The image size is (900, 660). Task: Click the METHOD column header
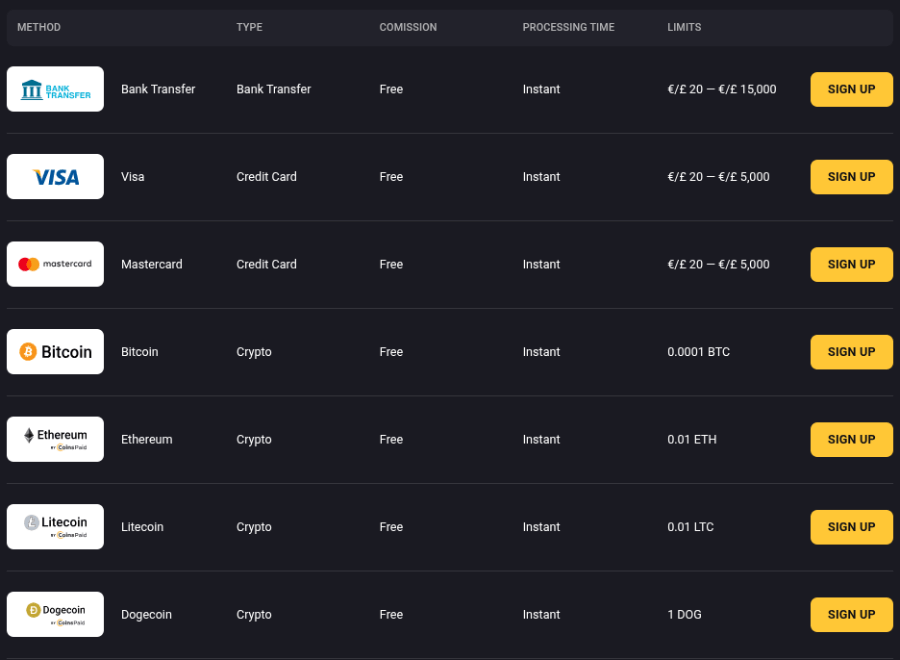39,27
